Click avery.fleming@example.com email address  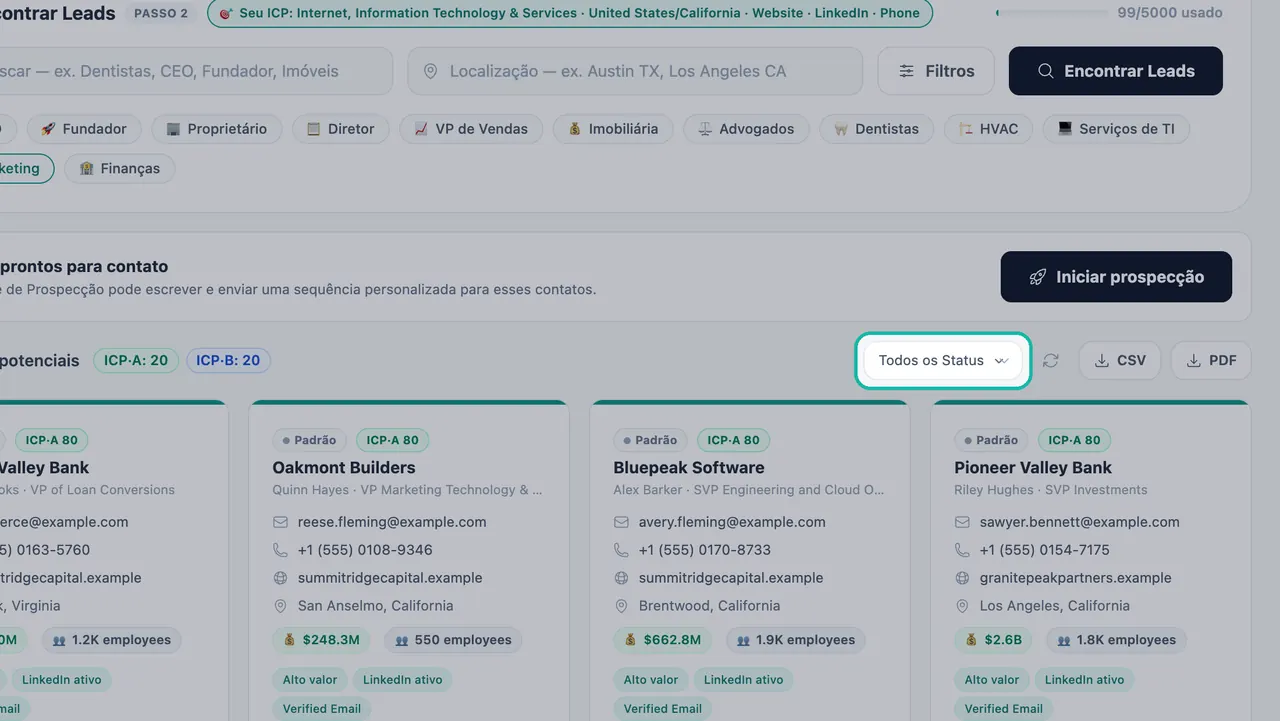pos(732,522)
